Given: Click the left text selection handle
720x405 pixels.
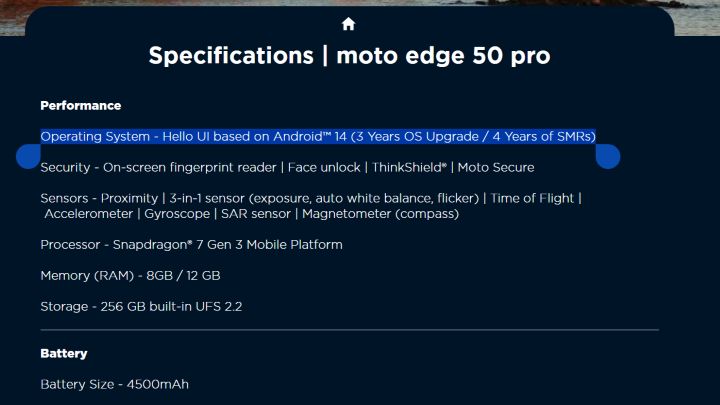Looking at the screenshot, I should pyautogui.click(x=28, y=156).
